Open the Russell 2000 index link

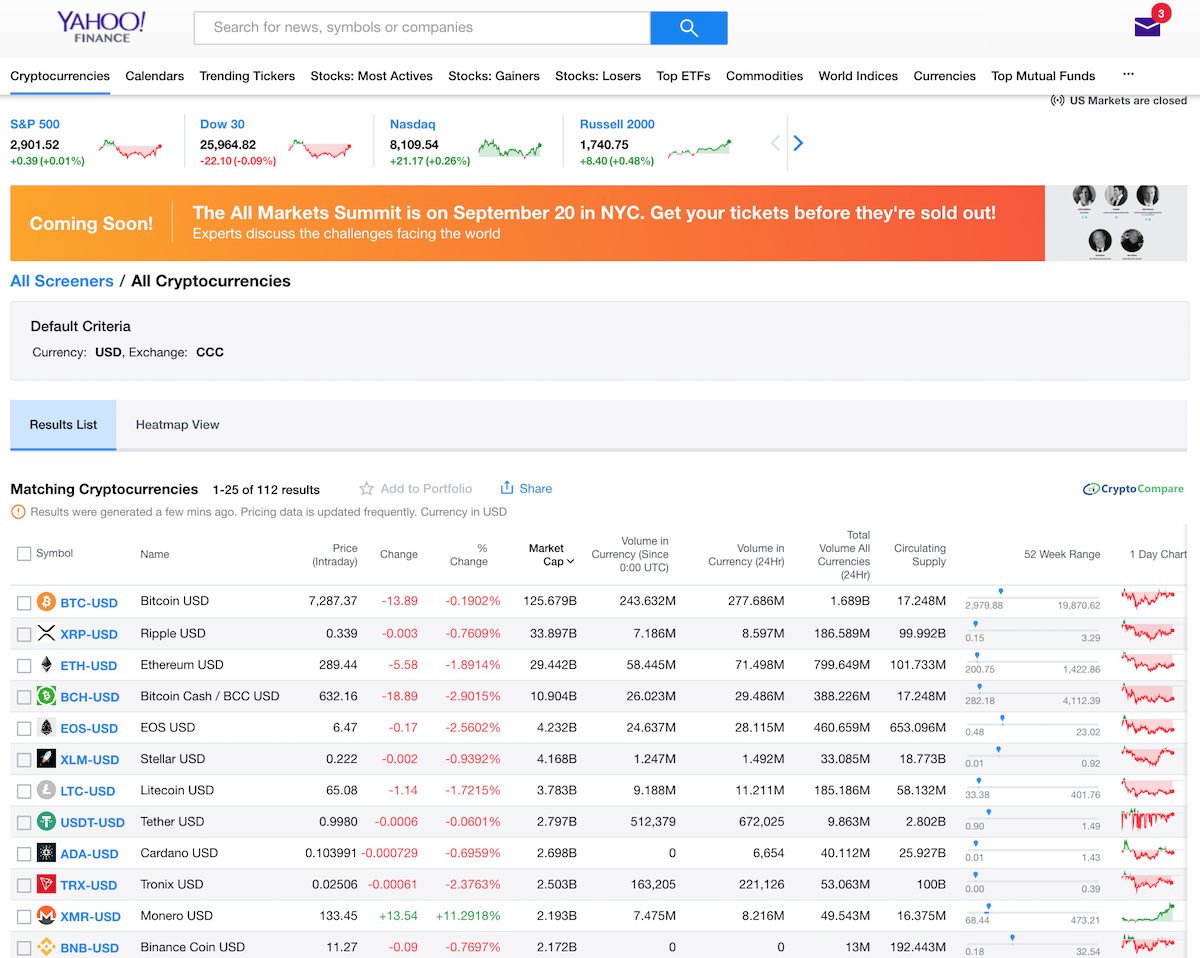pos(617,124)
